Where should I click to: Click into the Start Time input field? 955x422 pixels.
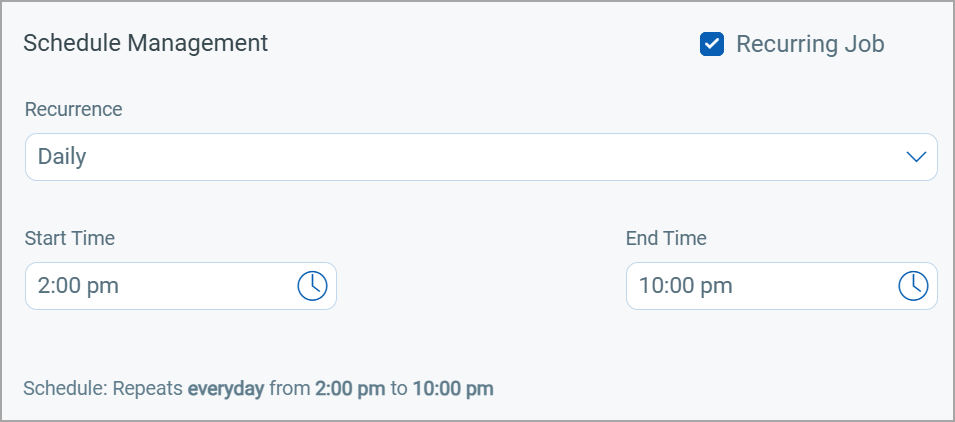click(x=181, y=286)
